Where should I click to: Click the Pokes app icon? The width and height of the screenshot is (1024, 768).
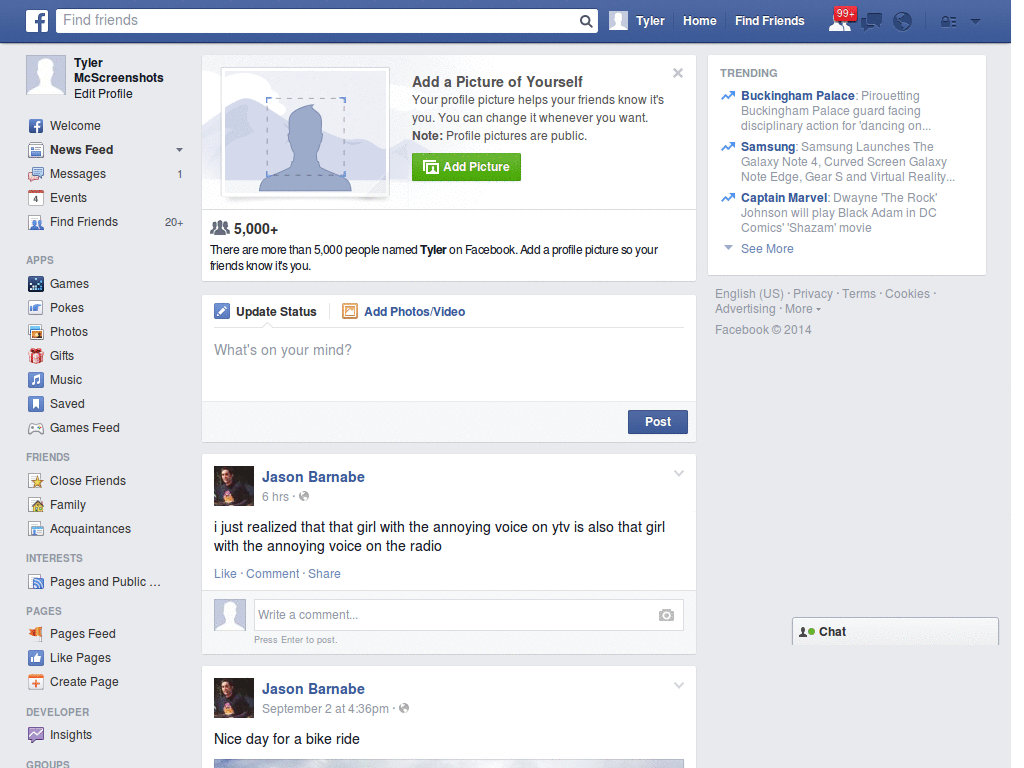(36, 308)
